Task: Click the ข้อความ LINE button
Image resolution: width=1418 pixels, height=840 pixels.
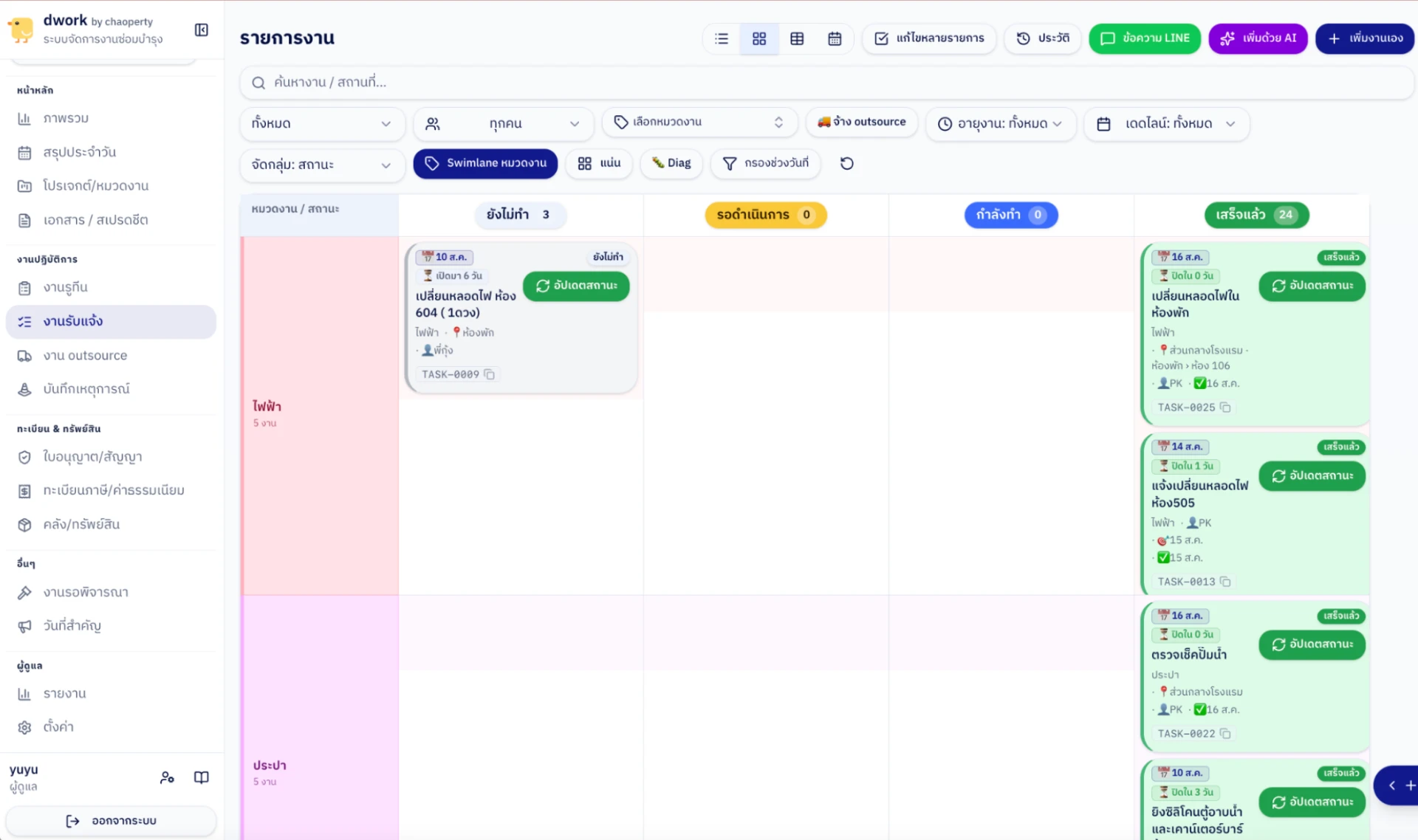Action: (1145, 38)
